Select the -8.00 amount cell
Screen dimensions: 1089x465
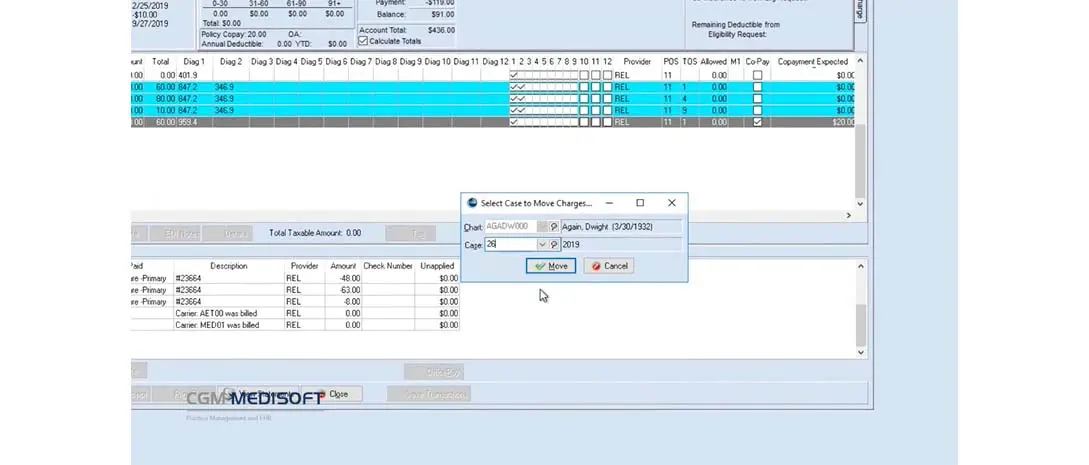(343, 302)
